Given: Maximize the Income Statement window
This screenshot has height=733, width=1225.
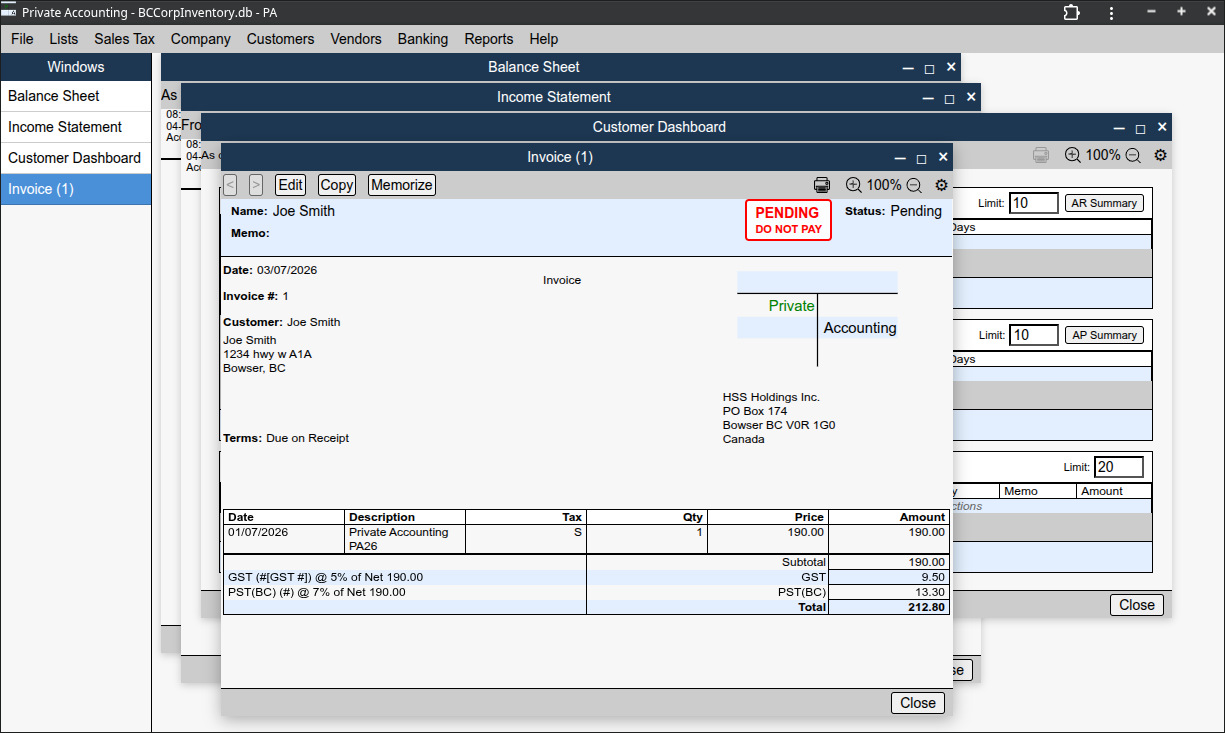Looking at the screenshot, I should [949, 98].
